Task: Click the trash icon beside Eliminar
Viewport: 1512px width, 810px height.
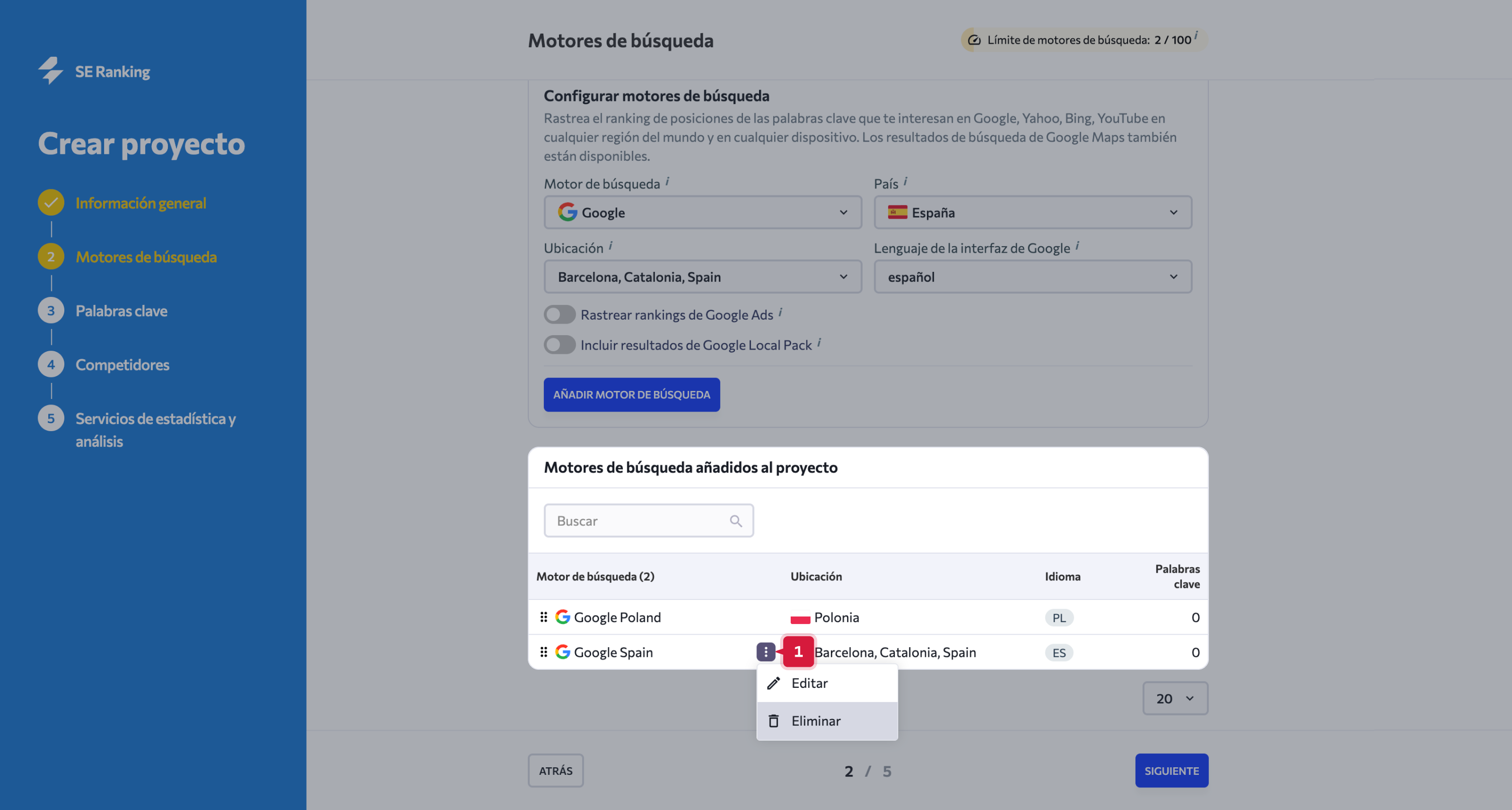Action: point(774,721)
